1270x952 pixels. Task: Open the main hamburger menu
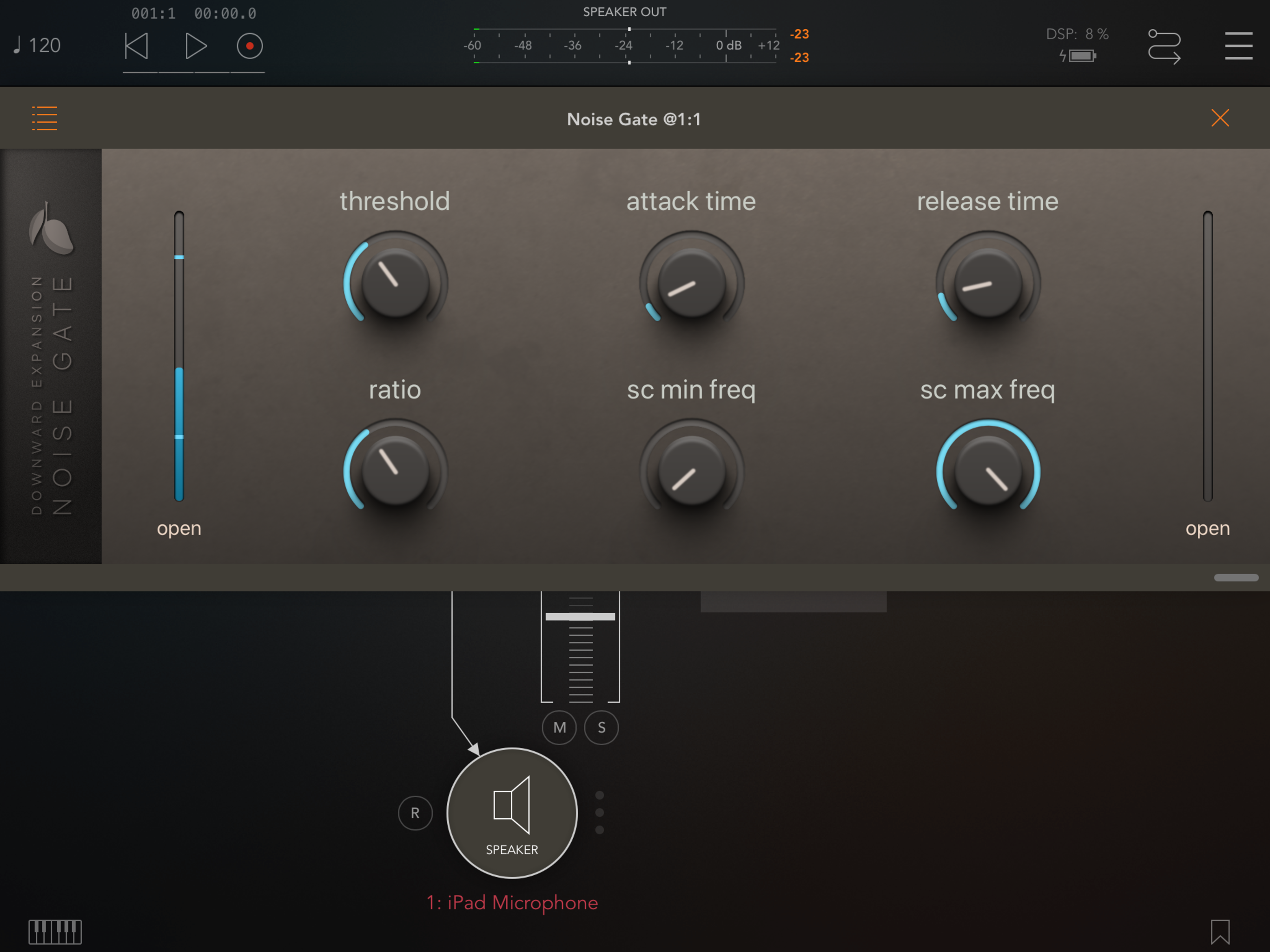(x=1238, y=46)
